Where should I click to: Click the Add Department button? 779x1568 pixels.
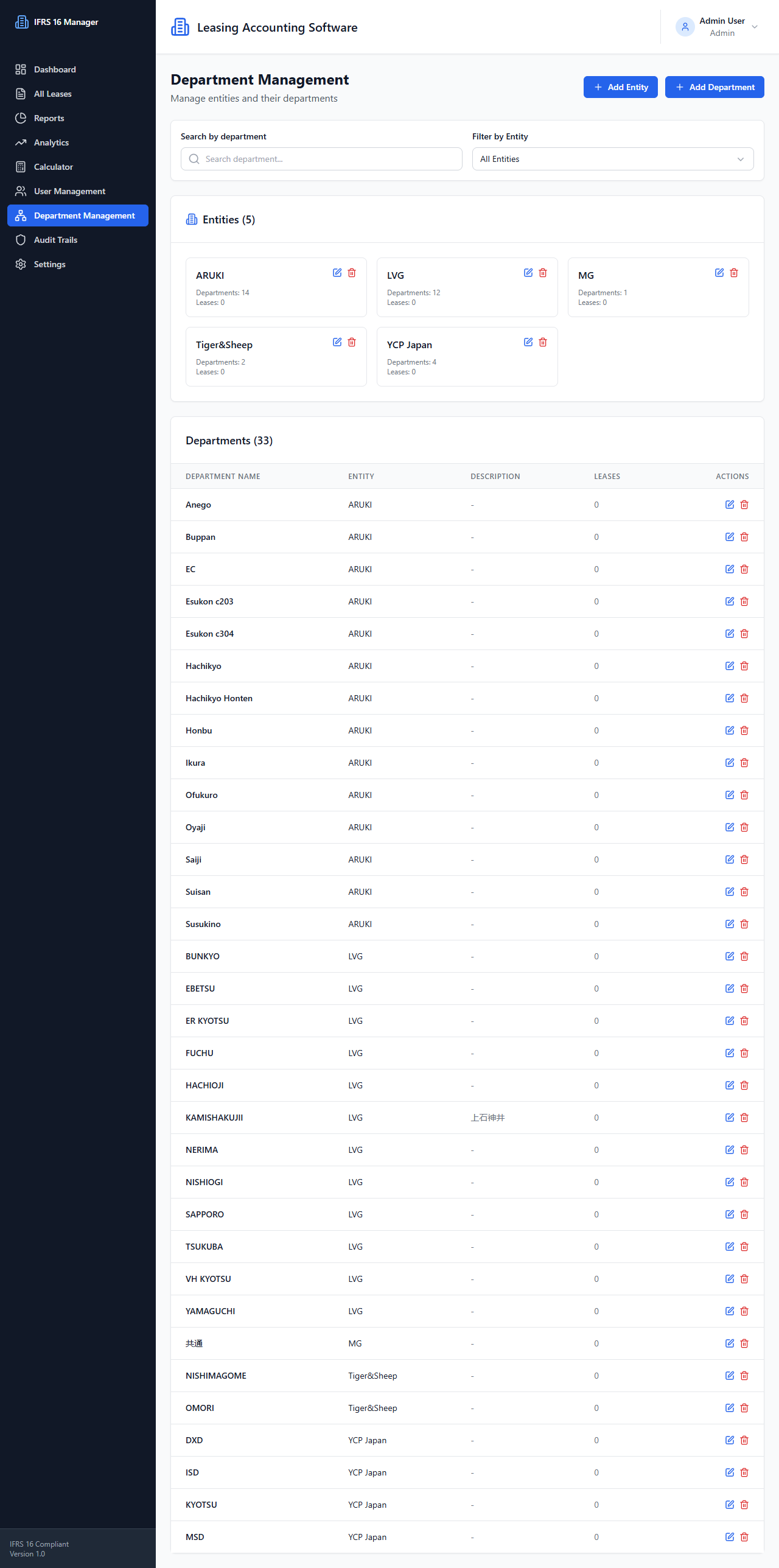pyautogui.click(x=714, y=87)
